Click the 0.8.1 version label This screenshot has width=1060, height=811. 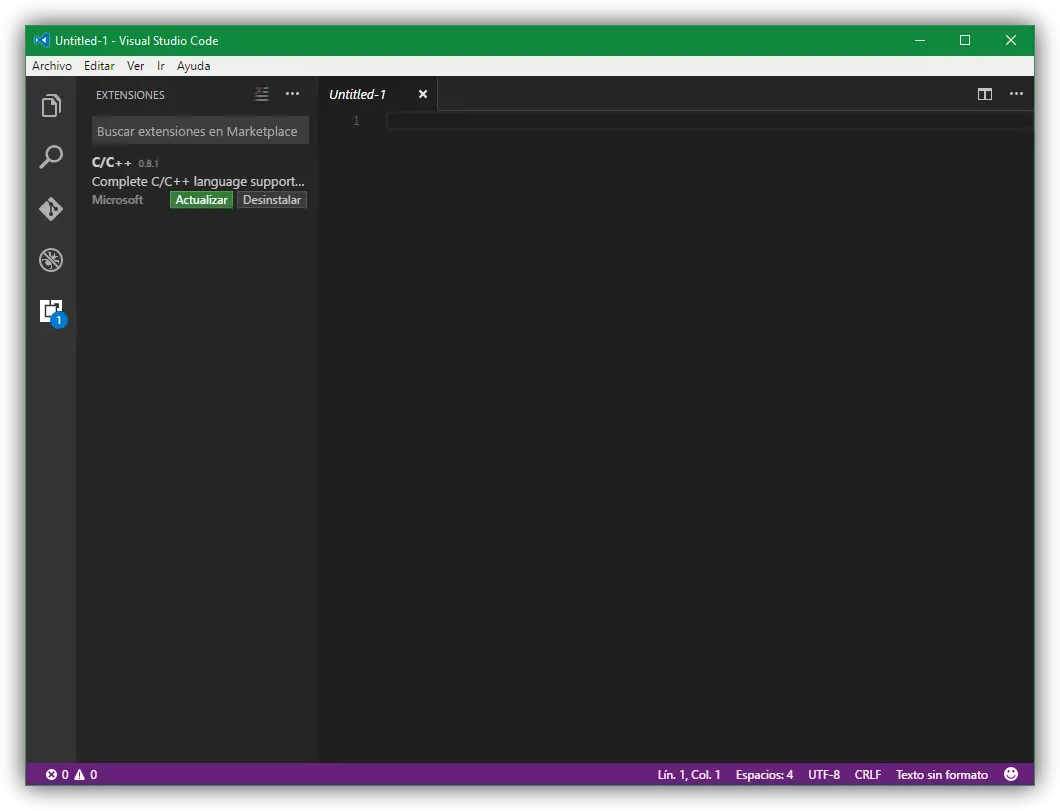coord(148,164)
